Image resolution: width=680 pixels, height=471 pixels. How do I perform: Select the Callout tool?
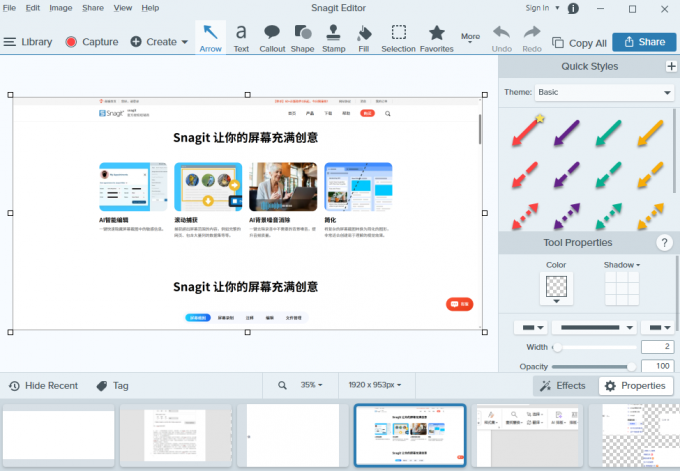pyautogui.click(x=272, y=38)
